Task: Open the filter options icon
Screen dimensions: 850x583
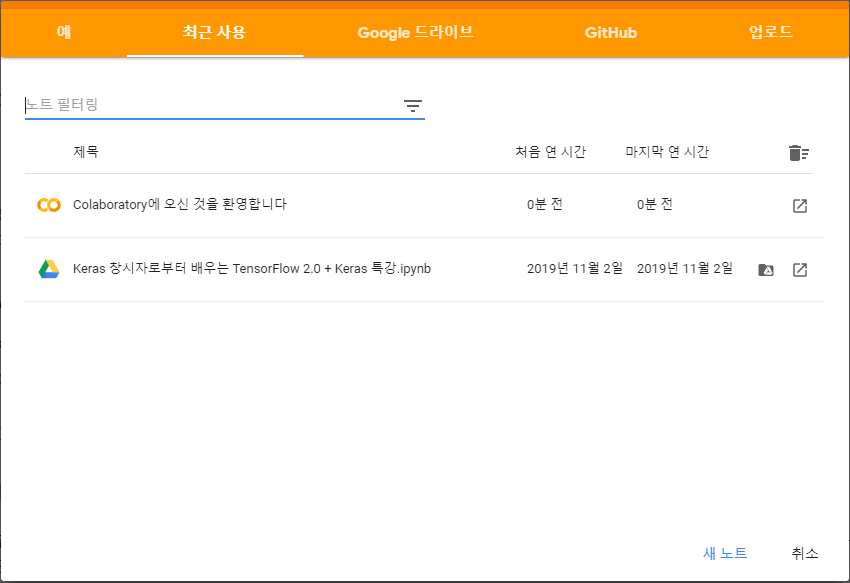Action: [x=413, y=106]
